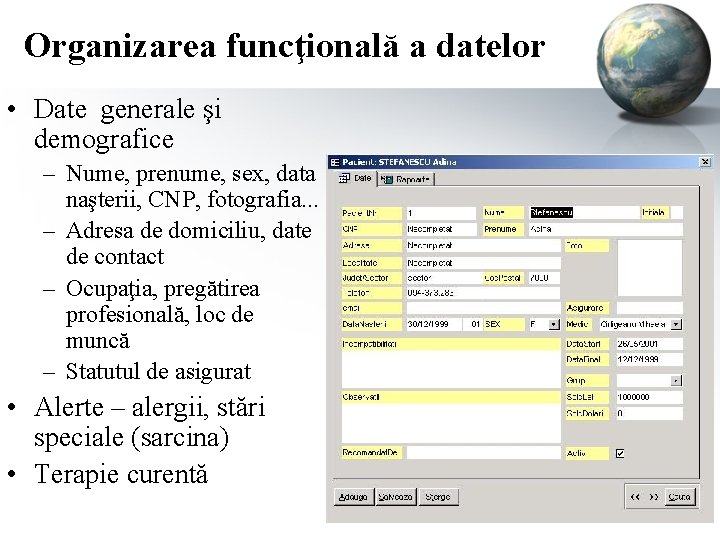
Task: Click the Pacient window title bar icon
Action: [x=335, y=162]
